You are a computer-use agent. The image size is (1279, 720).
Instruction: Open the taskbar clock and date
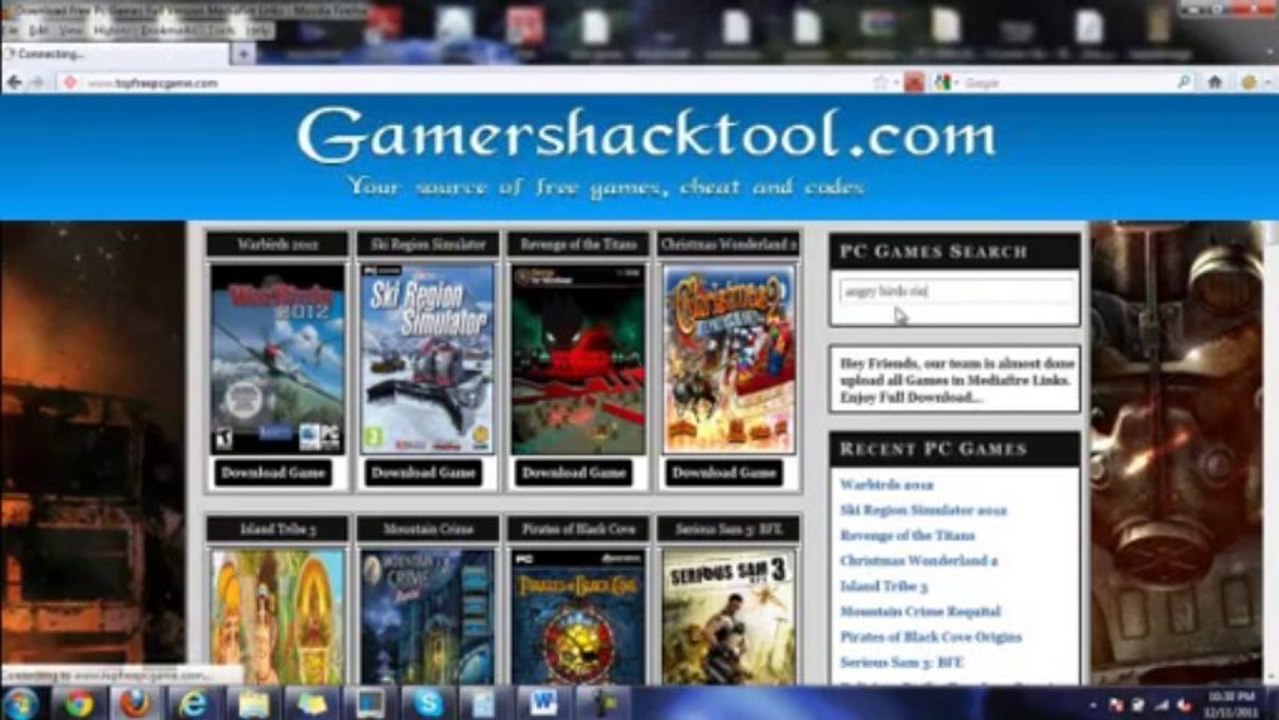click(1232, 703)
